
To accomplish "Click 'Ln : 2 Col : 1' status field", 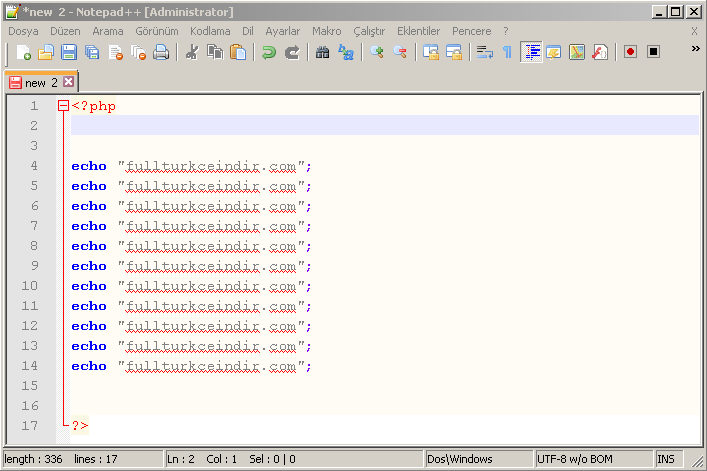I will 202,459.
